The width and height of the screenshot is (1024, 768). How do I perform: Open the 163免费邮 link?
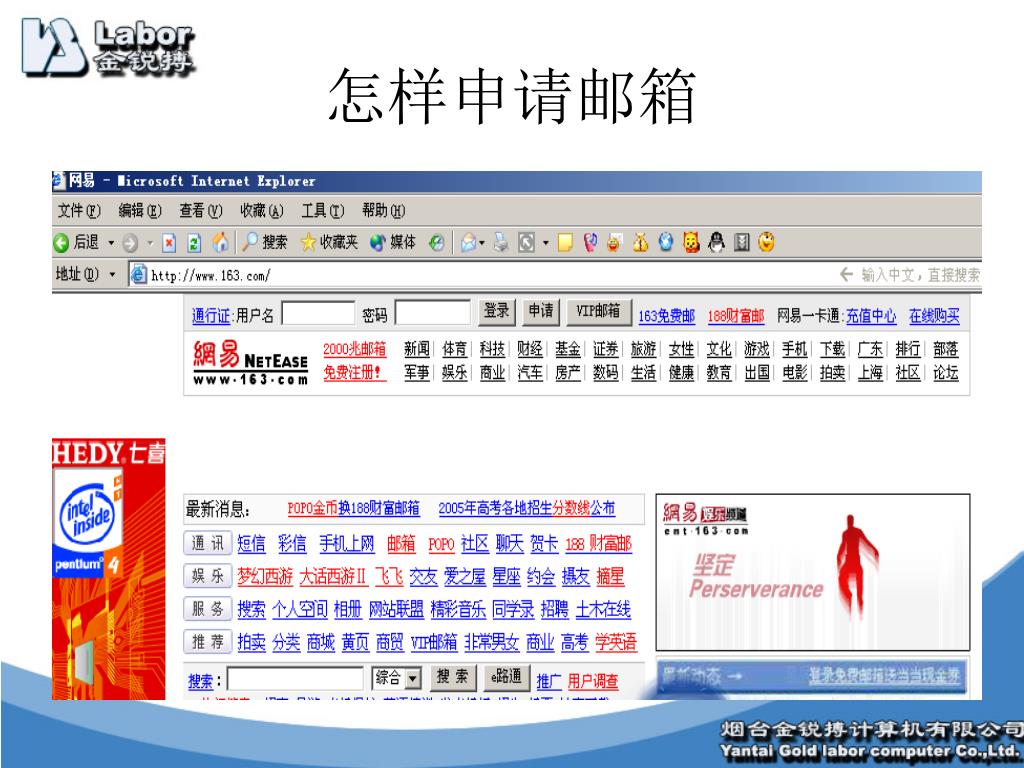coord(667,316)
